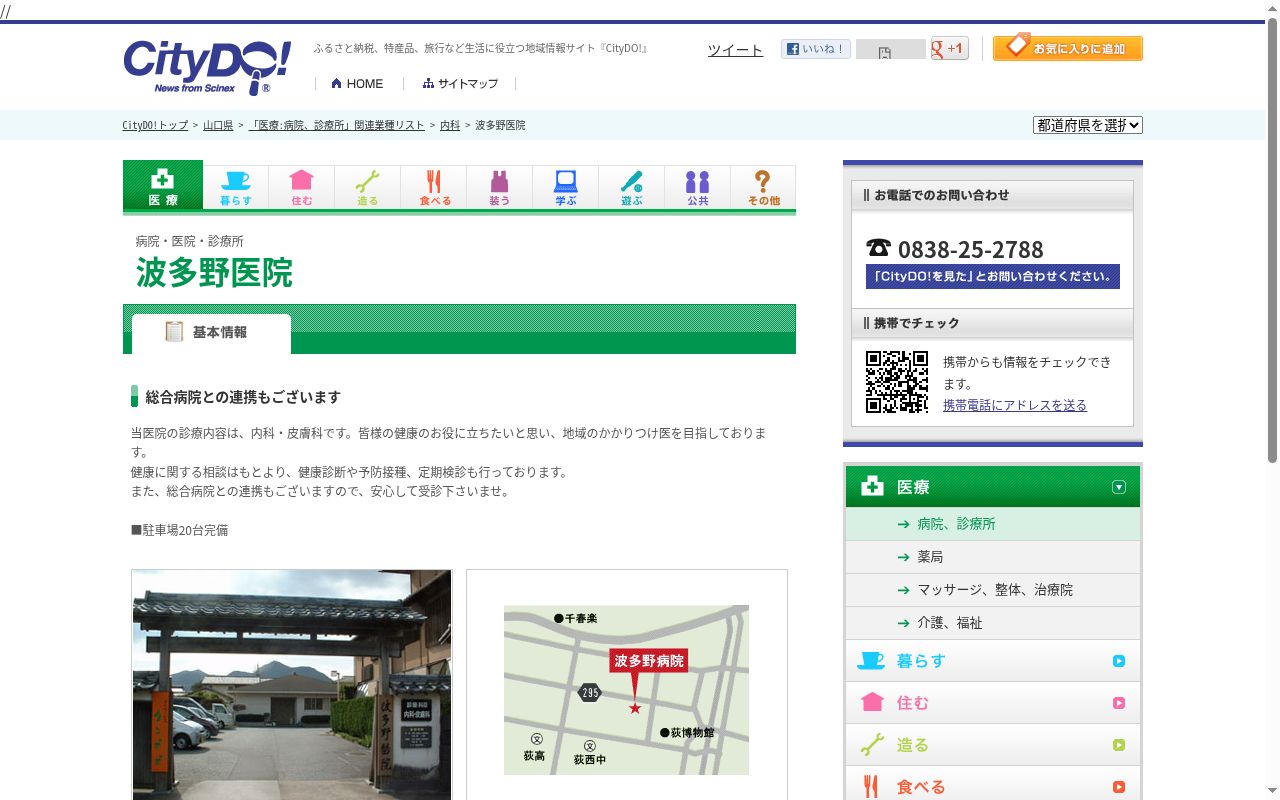1280x800 pixels.
Task: Click 携帯電話にアドレスを送る link
Action: tap(1015, 405)
